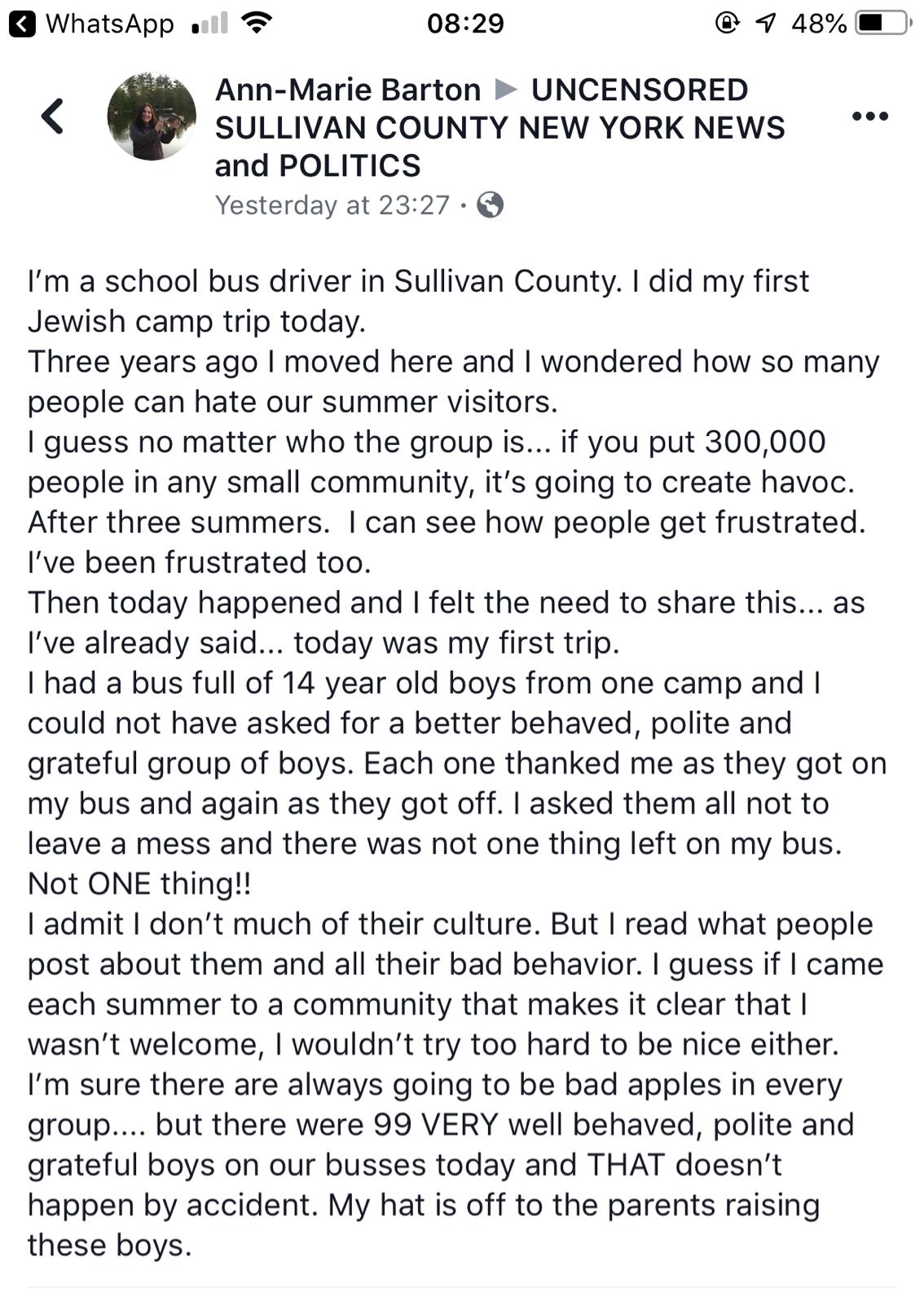
Task: Open Ann-Marie Barton's profile name link
Action: pos(348,90)
